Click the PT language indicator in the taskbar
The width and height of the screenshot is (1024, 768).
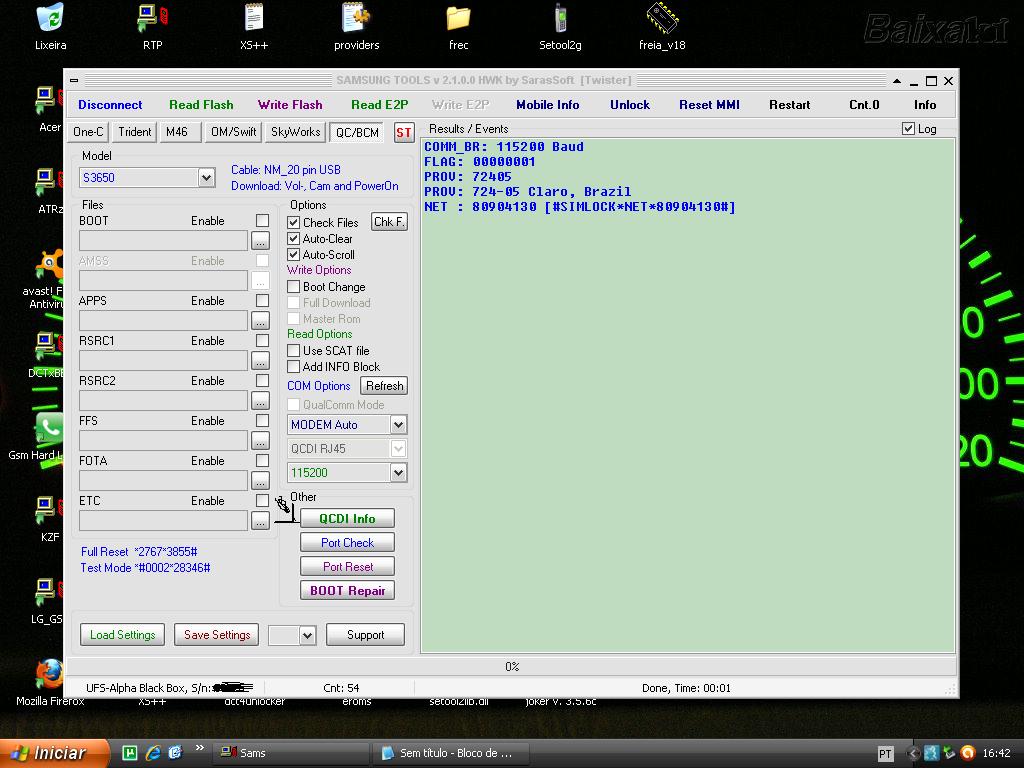point(885,754)
